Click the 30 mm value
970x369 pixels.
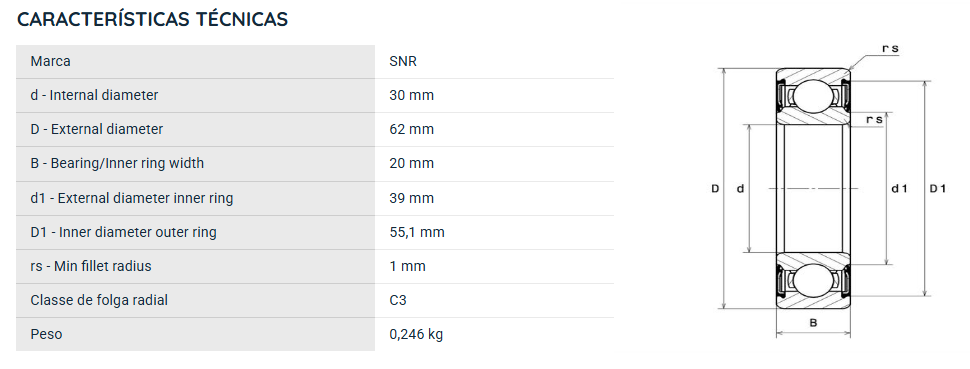(411, 95)
